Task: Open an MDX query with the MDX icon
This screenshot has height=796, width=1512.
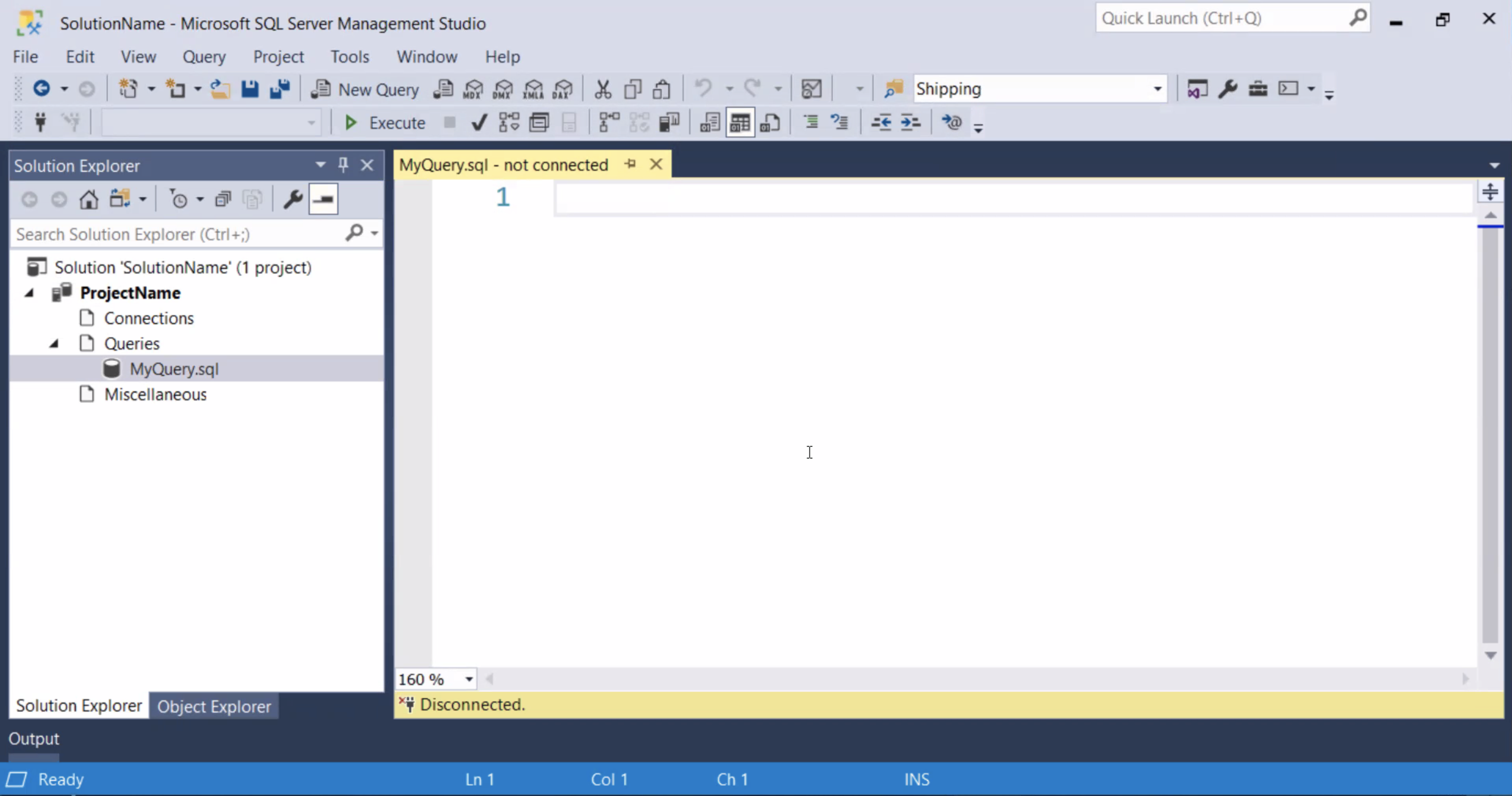Action: 473,89
